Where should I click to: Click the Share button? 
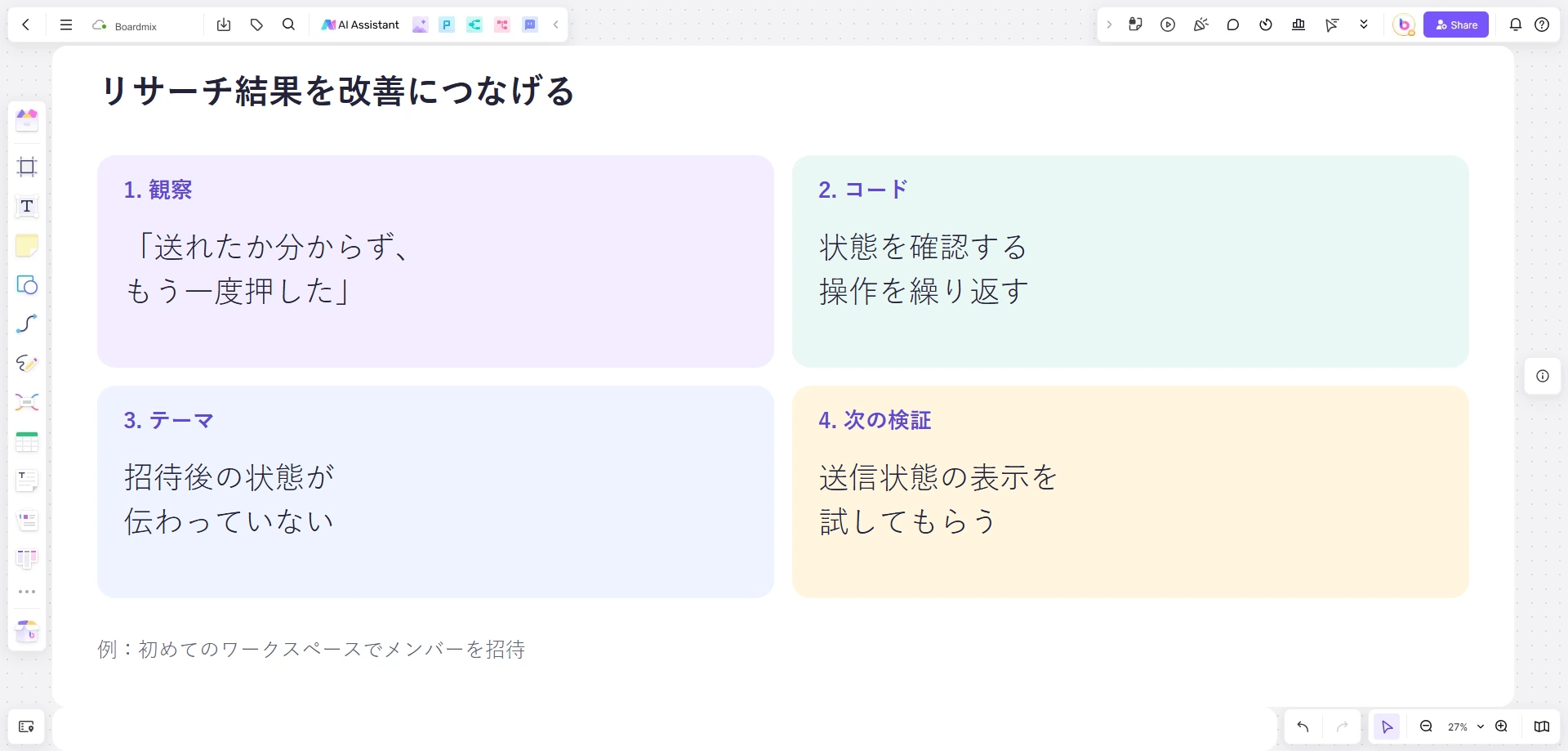[x=1456, y=25]
